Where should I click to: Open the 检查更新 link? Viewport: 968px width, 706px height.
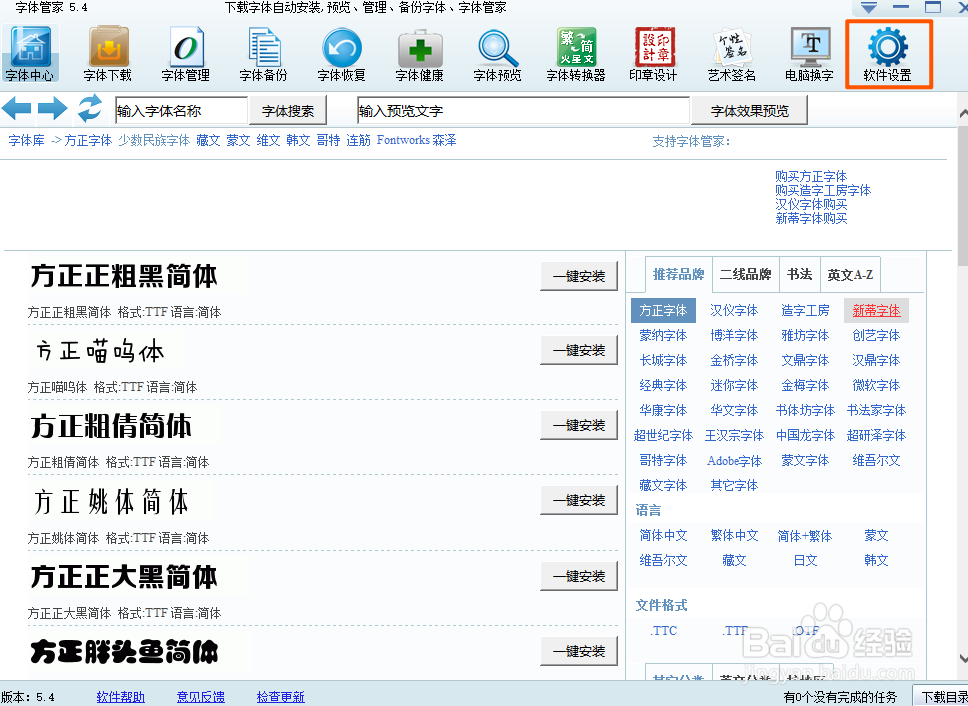[281, 697]
